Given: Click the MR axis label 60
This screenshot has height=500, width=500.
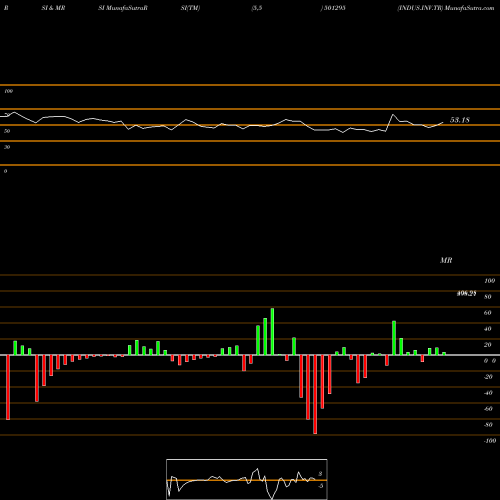Looking at the screenshot, I should tap(488, 313).
